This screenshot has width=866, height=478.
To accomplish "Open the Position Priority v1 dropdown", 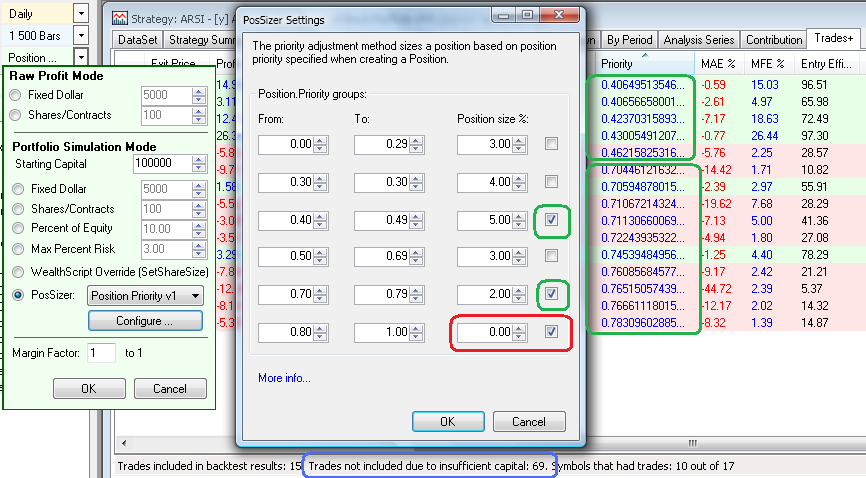I will coord(145,295).
